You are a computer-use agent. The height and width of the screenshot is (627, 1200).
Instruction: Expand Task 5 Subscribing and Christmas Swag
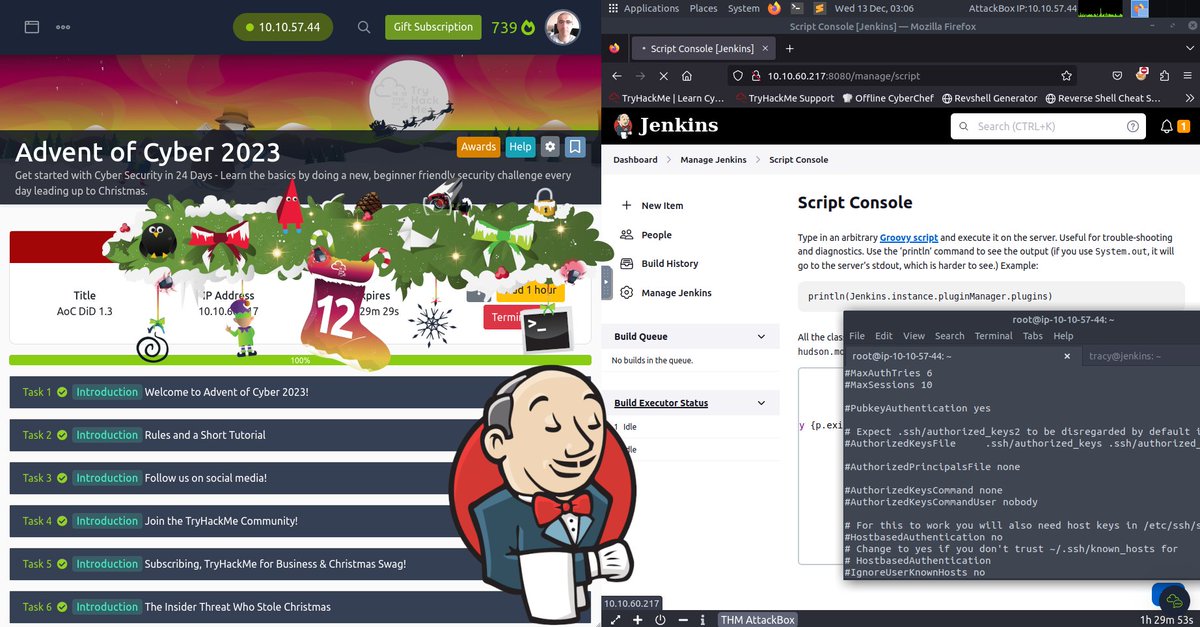[300, 564]
